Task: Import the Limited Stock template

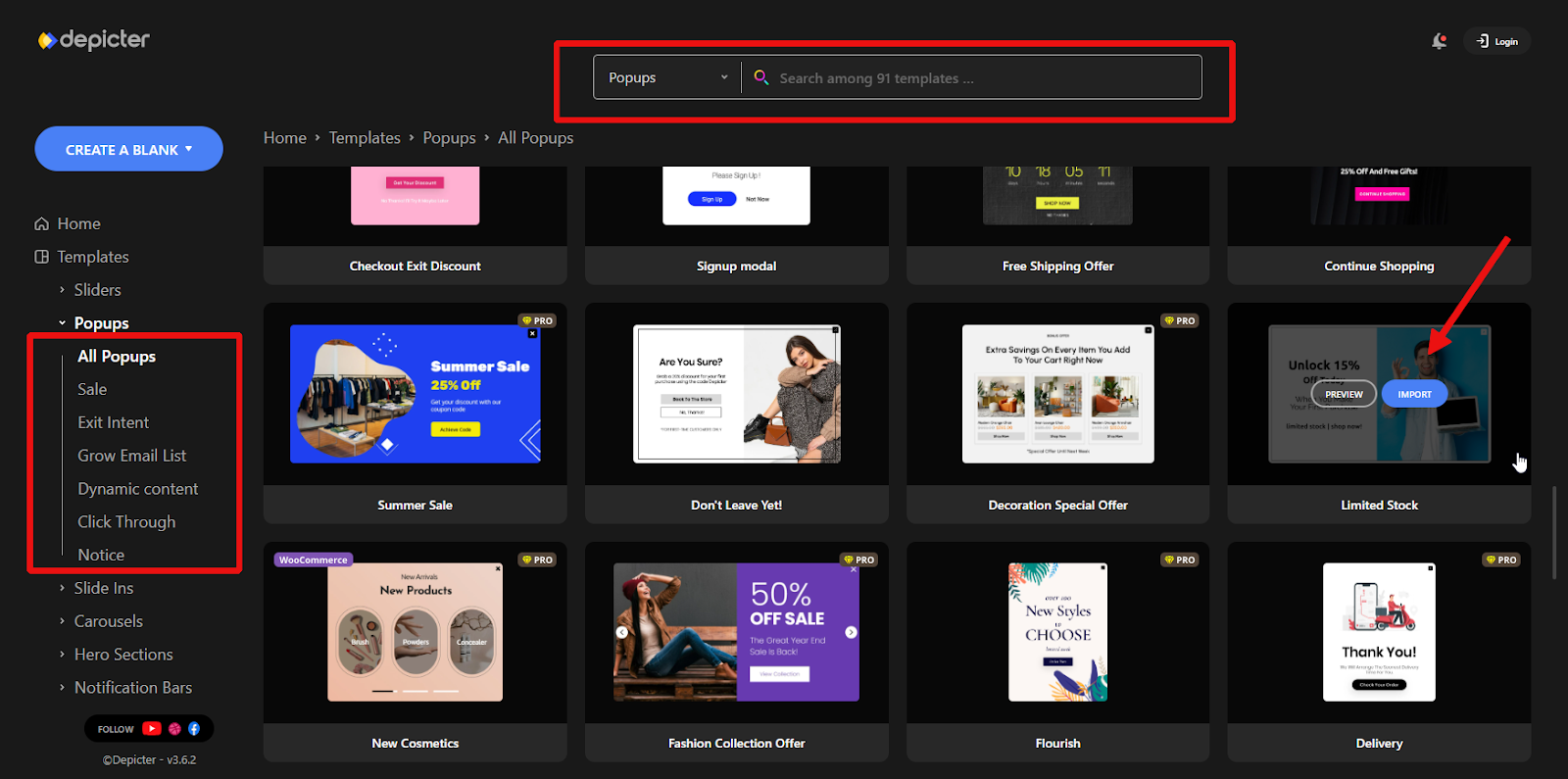Action: [x=1414, y=394]
